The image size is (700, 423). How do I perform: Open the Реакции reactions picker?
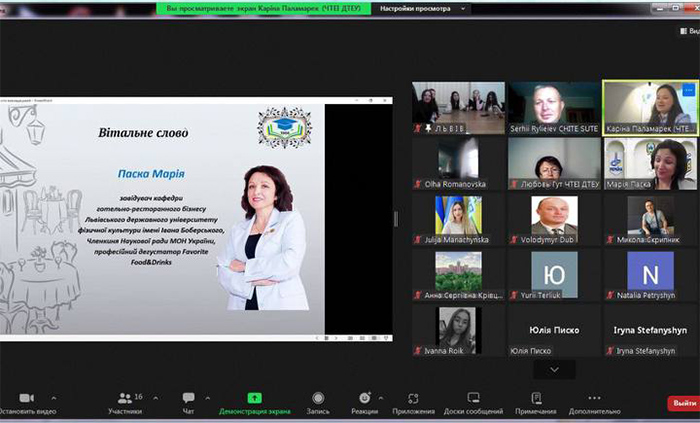tap(364, 402)
